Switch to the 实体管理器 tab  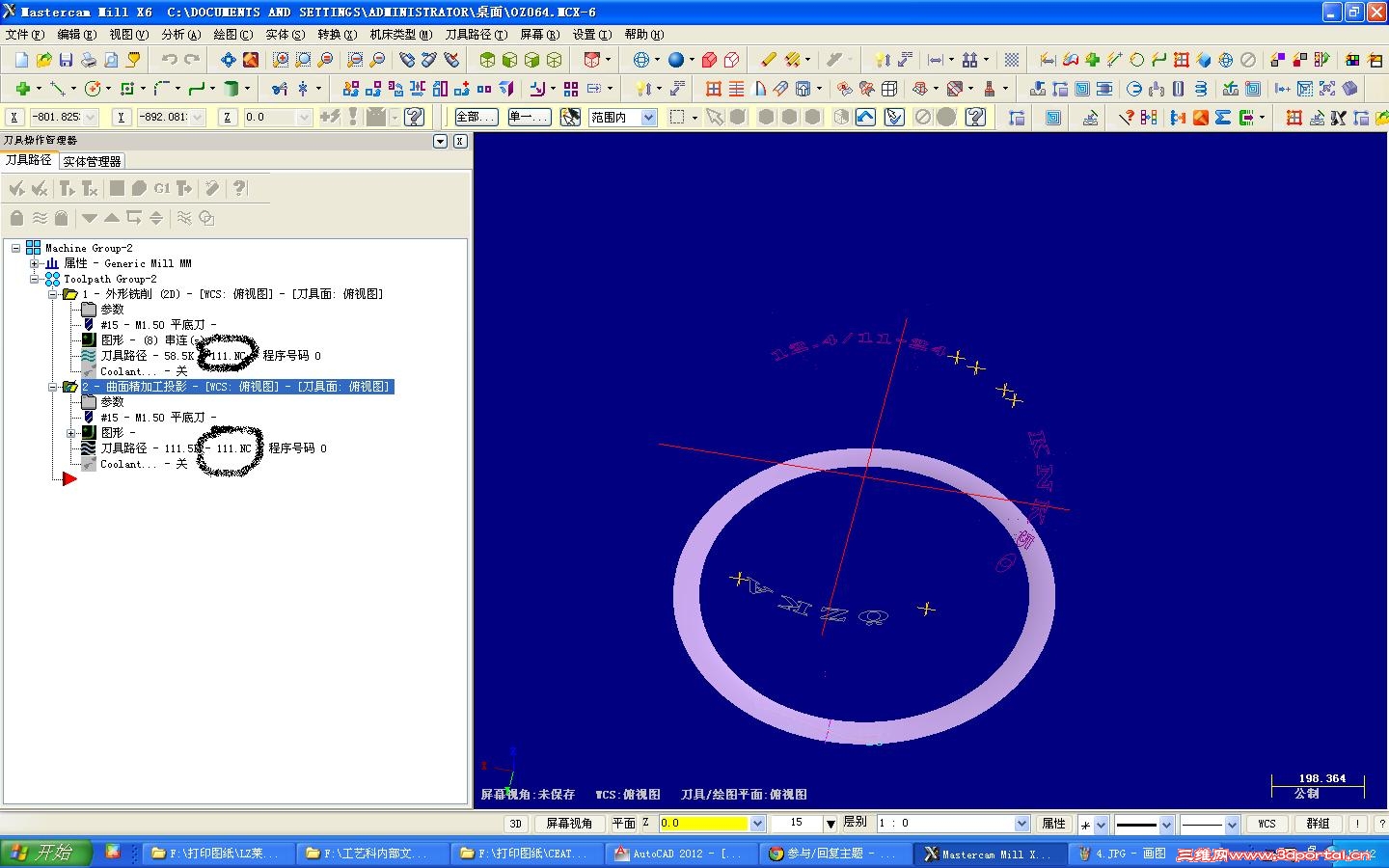click(92, 161)
